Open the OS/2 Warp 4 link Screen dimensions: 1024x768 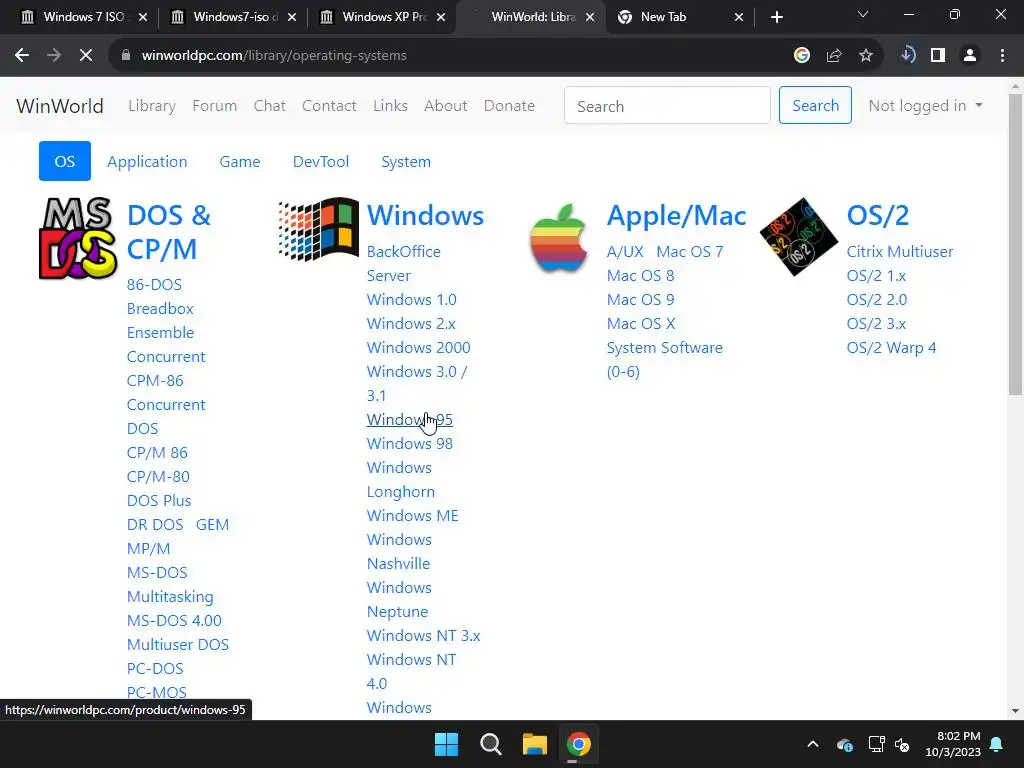(x=891, y=347)
